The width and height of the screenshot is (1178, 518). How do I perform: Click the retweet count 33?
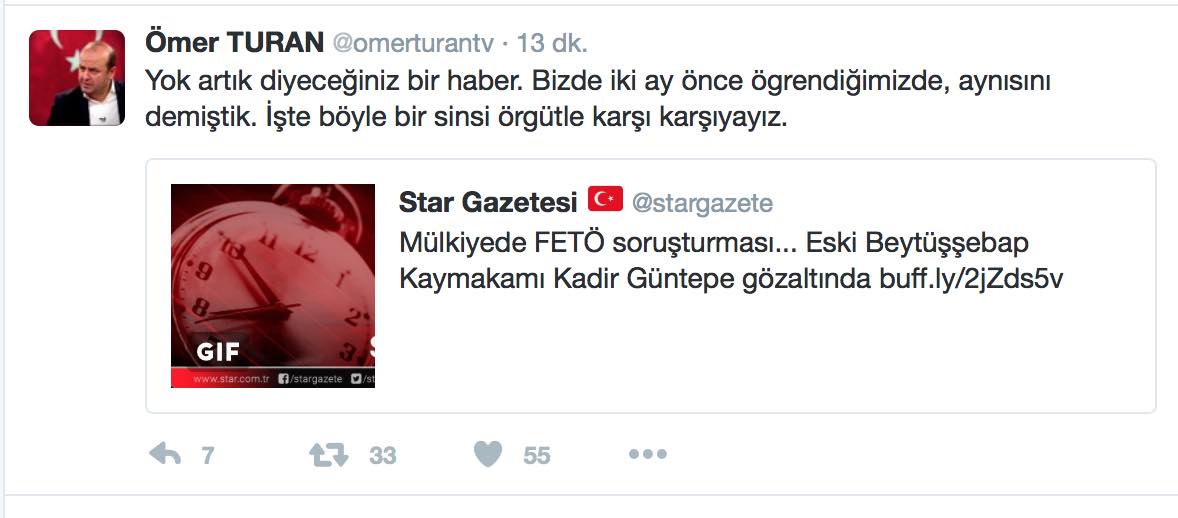point(382,456)
